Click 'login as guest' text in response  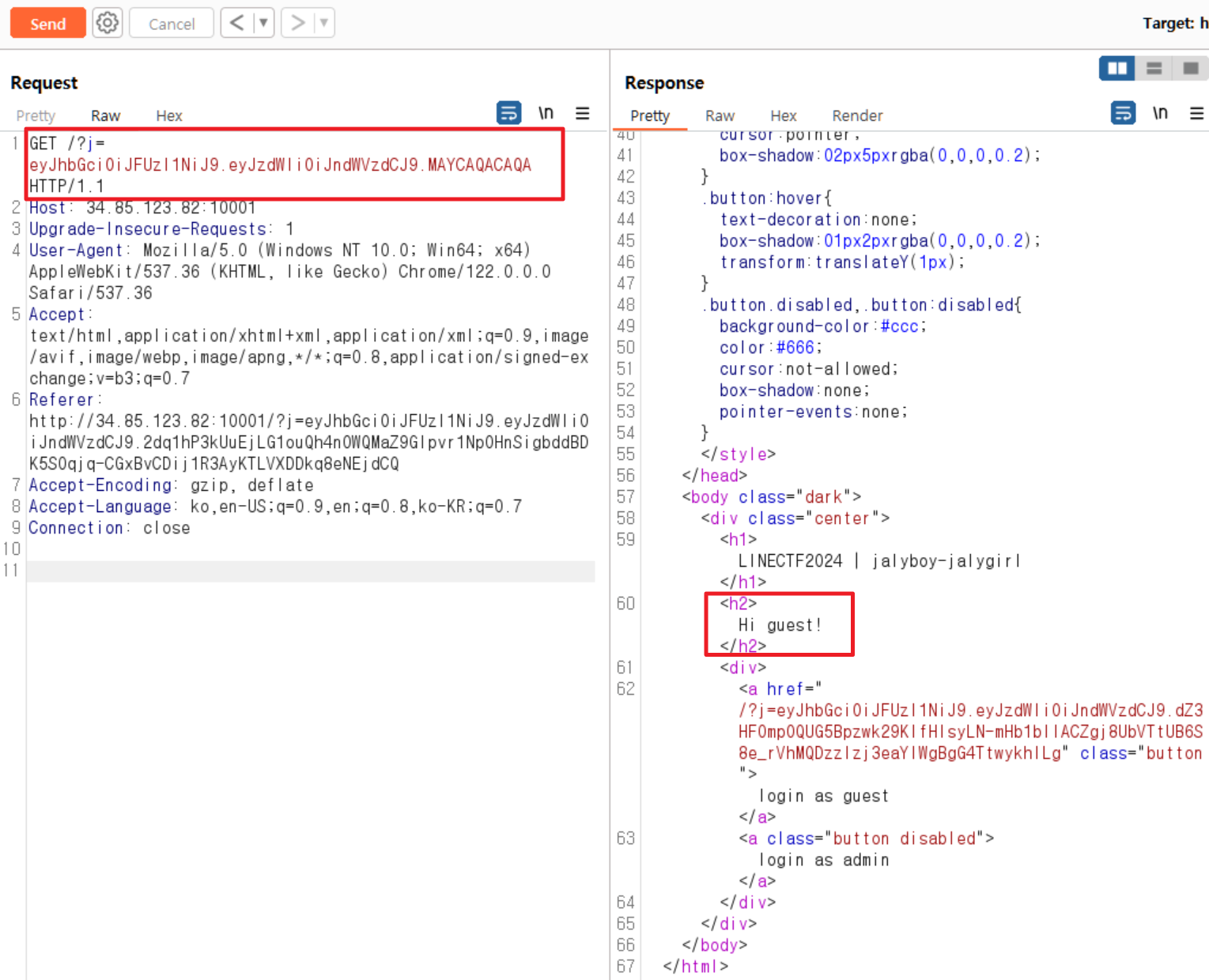point(823,796)
